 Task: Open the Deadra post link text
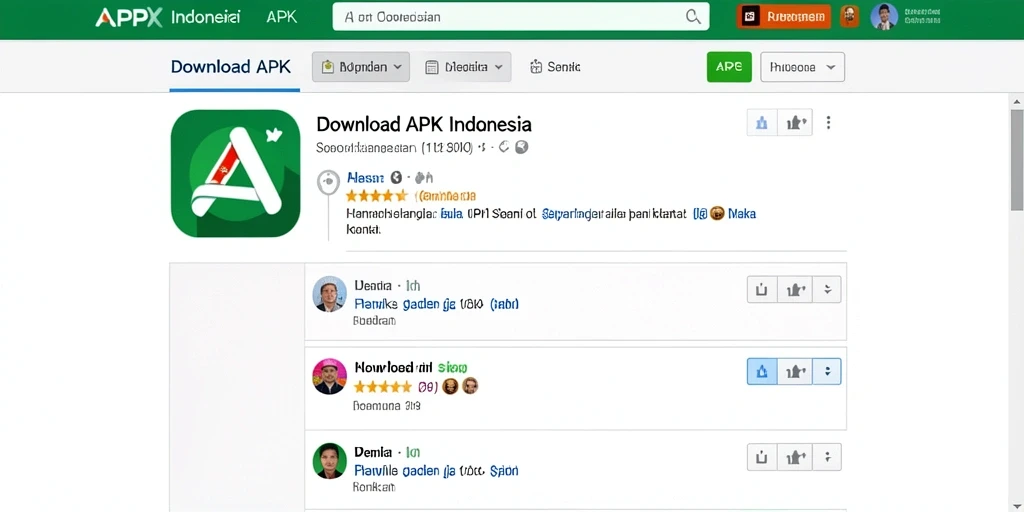tap(436, 304)
